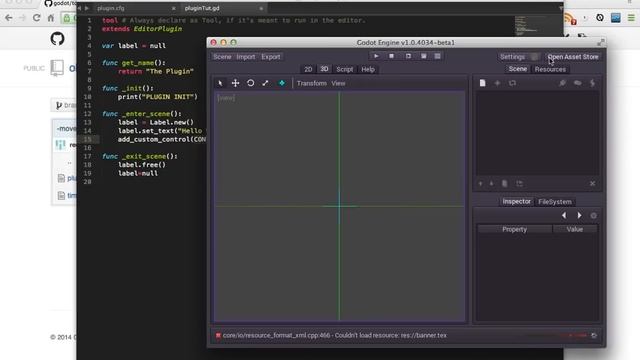The width and height of the screenshot is (640, 360).
Task: Open the browser hamburger menu
Action: 631,18
